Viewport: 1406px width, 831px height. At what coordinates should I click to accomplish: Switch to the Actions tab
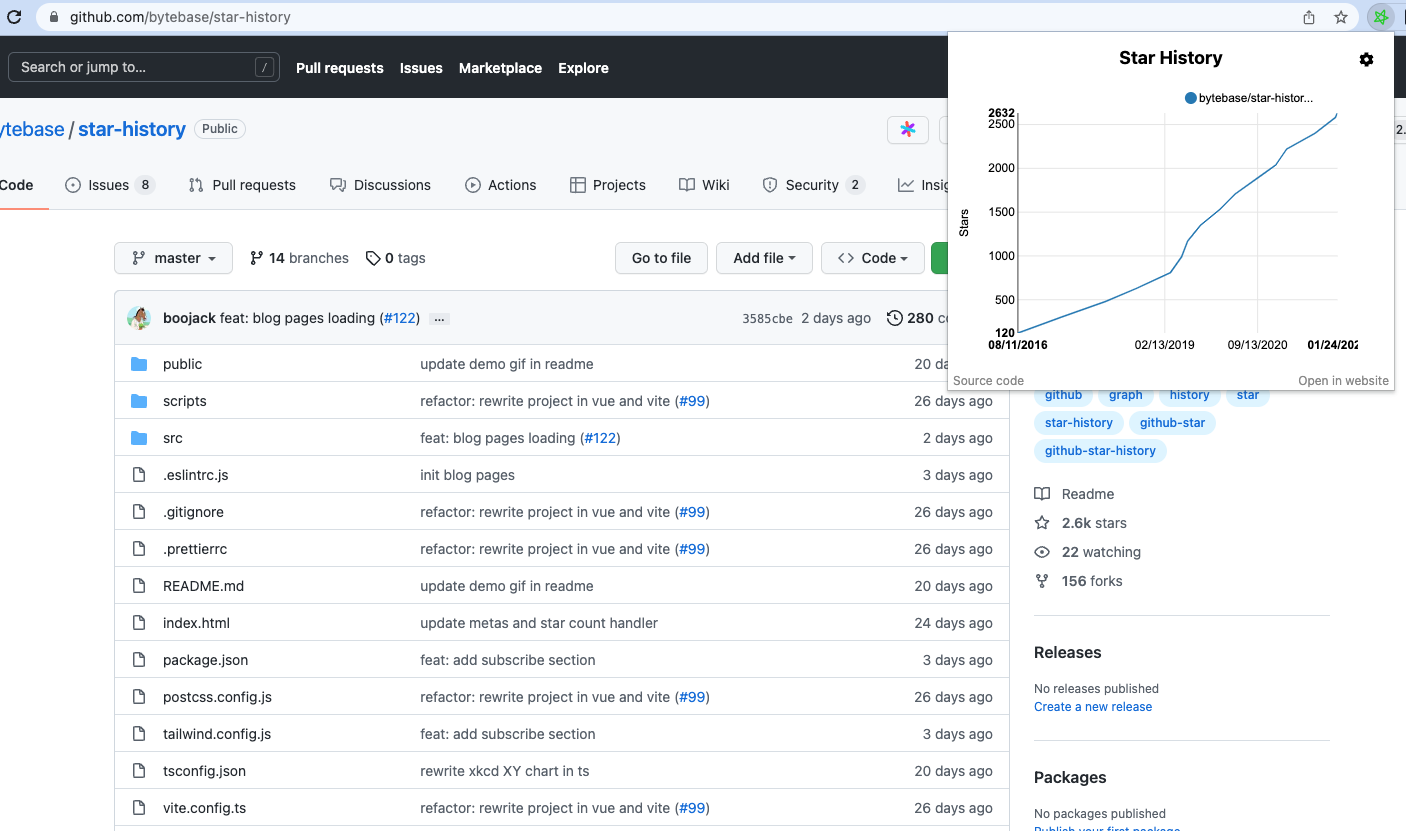point(500,185)
